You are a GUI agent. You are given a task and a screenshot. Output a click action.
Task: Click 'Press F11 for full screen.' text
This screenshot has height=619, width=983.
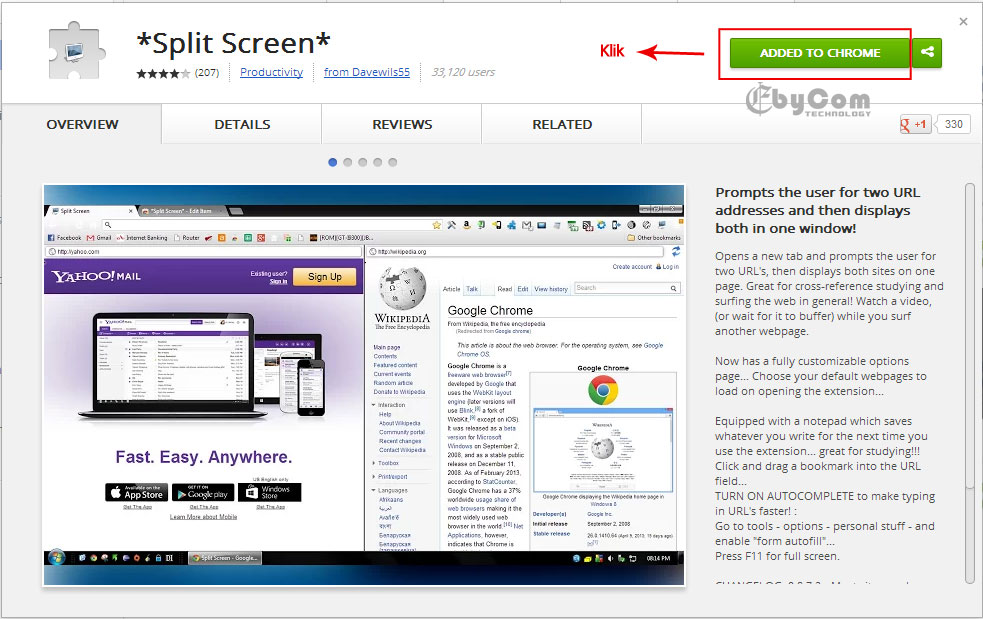[x=777, y=556]
